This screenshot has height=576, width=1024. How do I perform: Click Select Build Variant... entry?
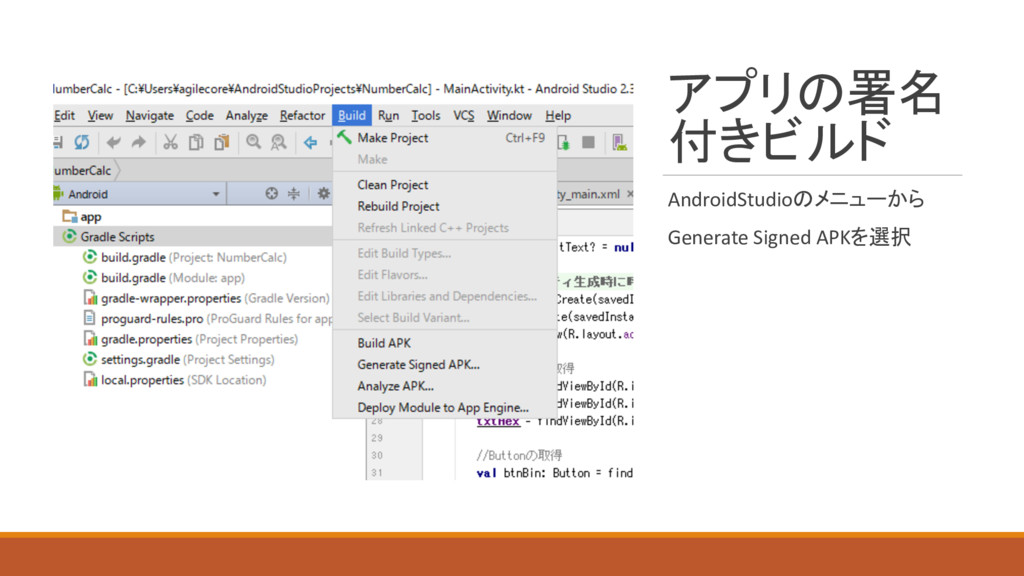tap(445, 318)
